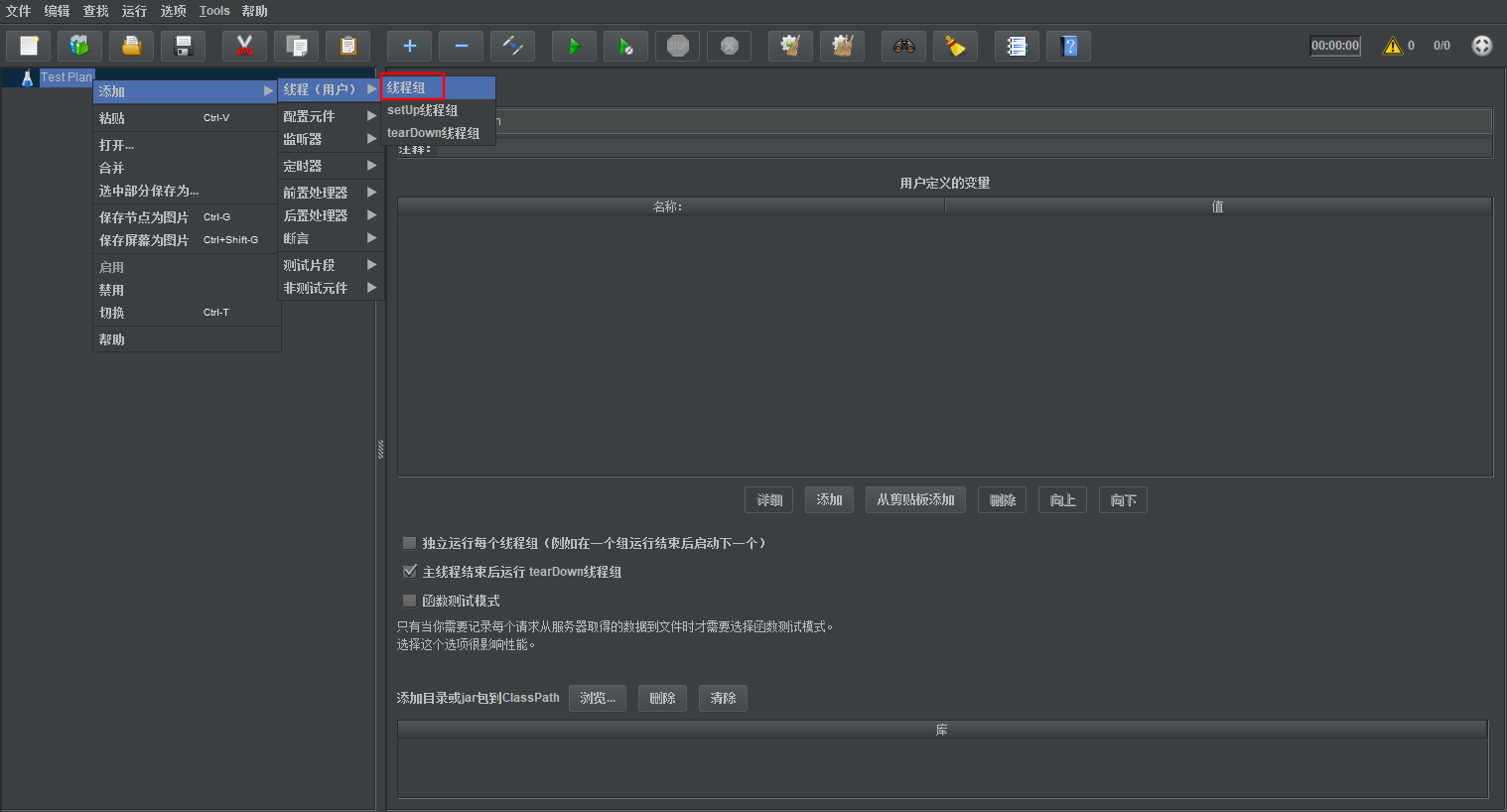Image resolution: width=1507 pixels, height=812 pixels.
Task: Click the Cut scissors icon
Action: click(244, 46)
